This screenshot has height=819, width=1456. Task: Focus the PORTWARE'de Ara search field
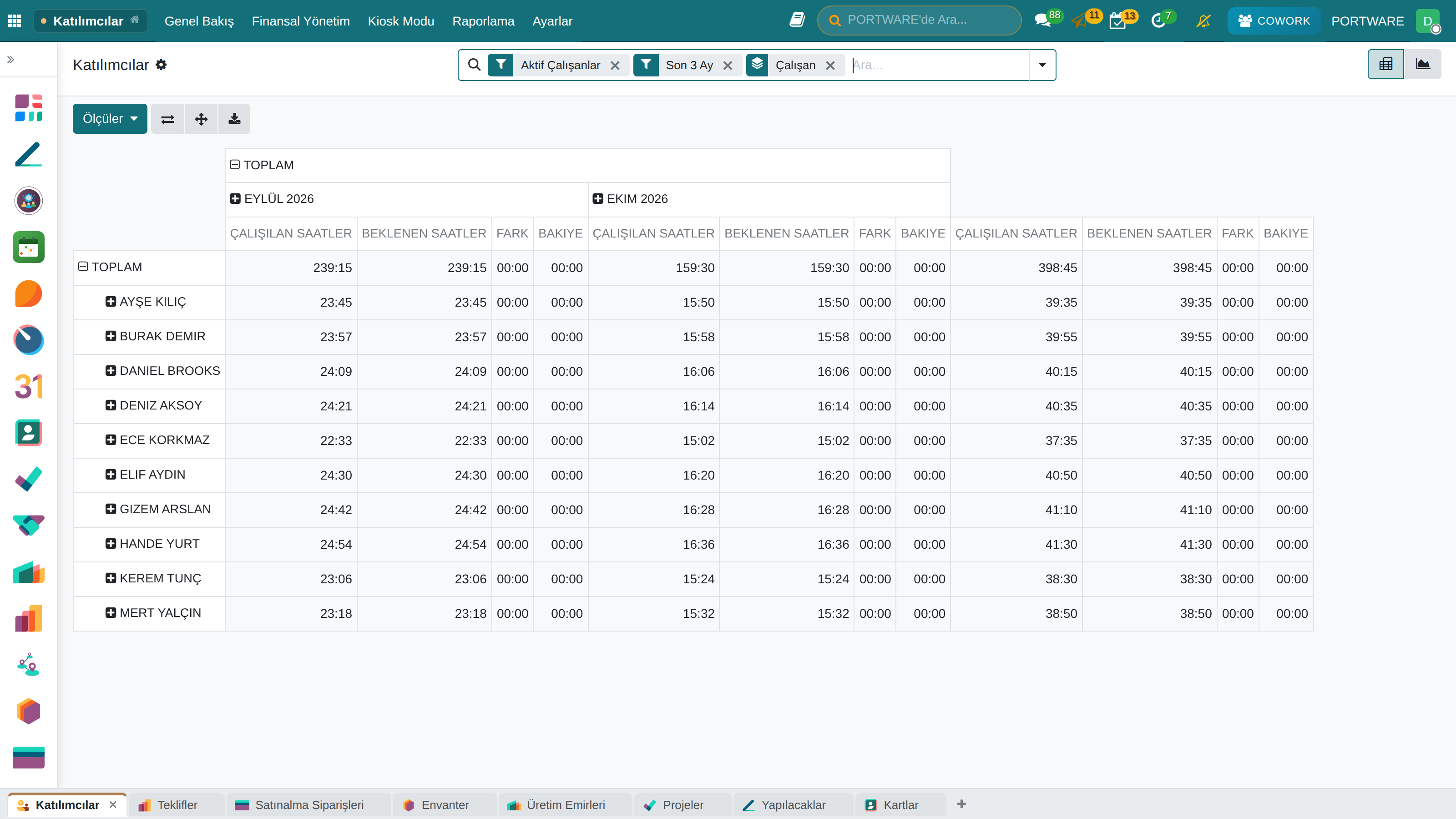tap(919, 20)
